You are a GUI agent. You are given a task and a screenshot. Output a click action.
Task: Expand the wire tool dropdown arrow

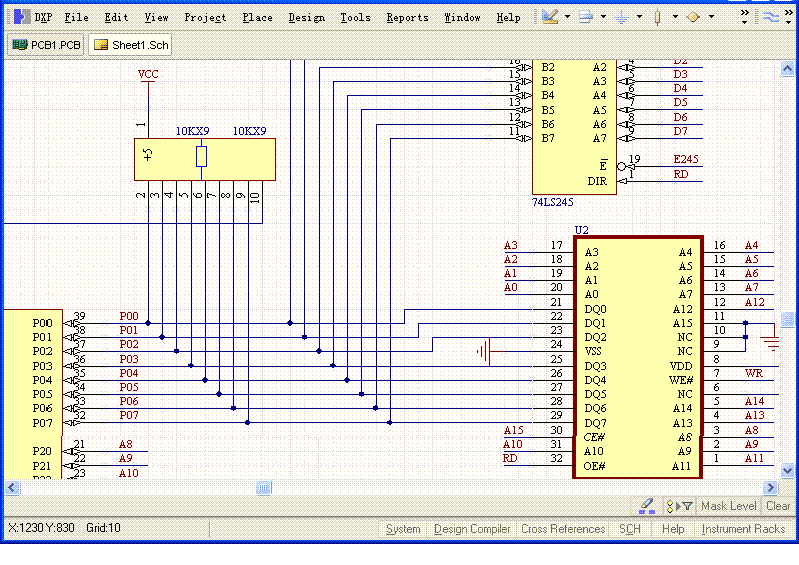568,17
